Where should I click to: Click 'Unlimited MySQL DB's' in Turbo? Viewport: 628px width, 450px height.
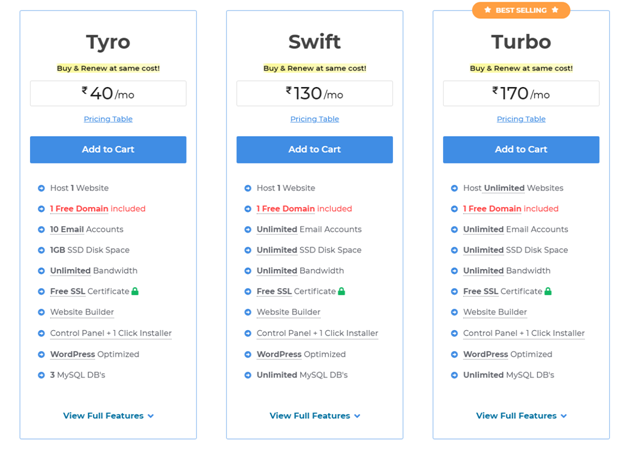pyautogui.click(x=509, y=375)
